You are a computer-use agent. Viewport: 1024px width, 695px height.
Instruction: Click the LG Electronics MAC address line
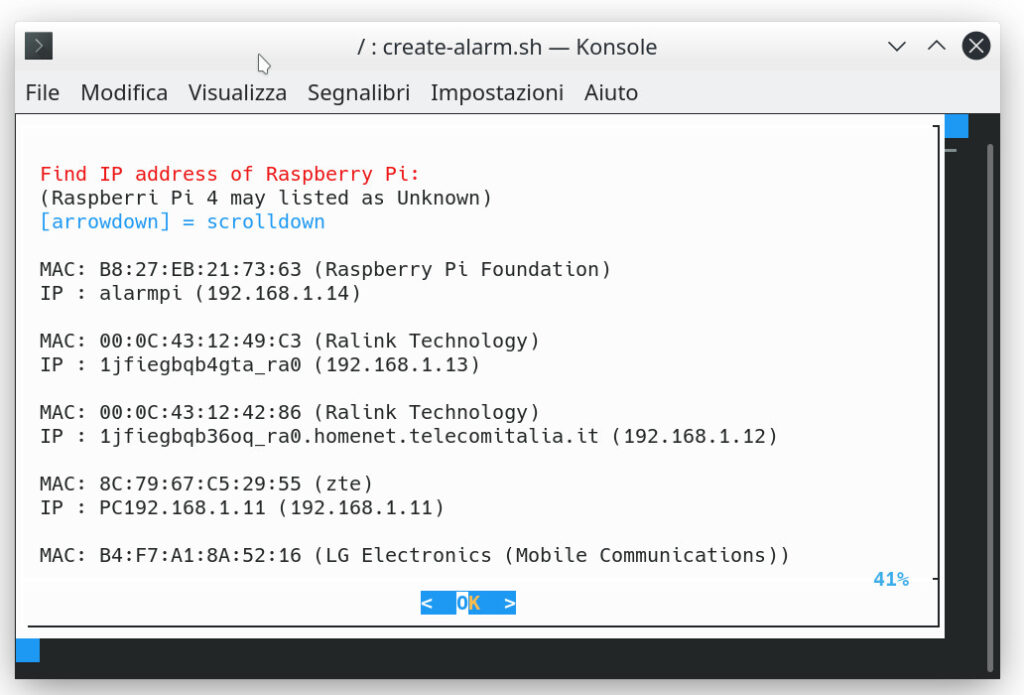[x=414, y=555]
